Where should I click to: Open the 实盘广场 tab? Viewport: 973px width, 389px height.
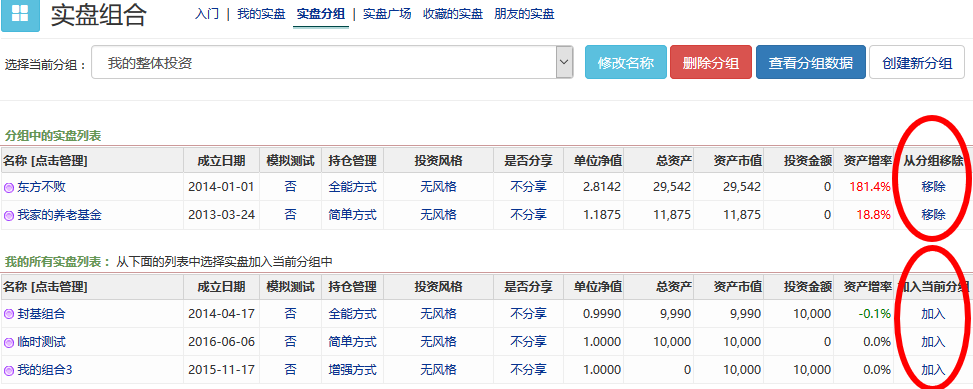tap(387, 14)
